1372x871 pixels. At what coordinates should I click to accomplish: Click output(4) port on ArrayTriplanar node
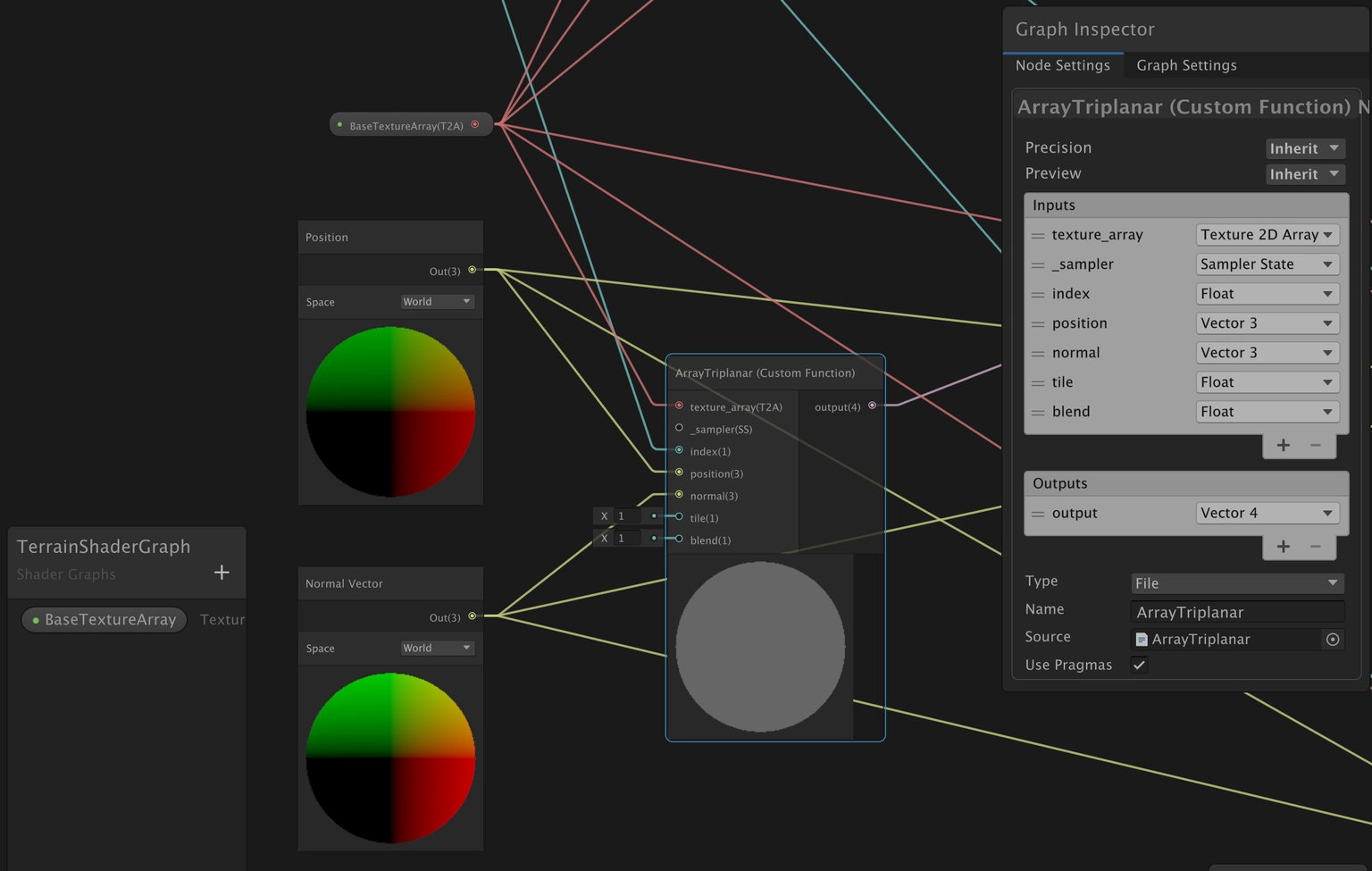coord(872,406)
